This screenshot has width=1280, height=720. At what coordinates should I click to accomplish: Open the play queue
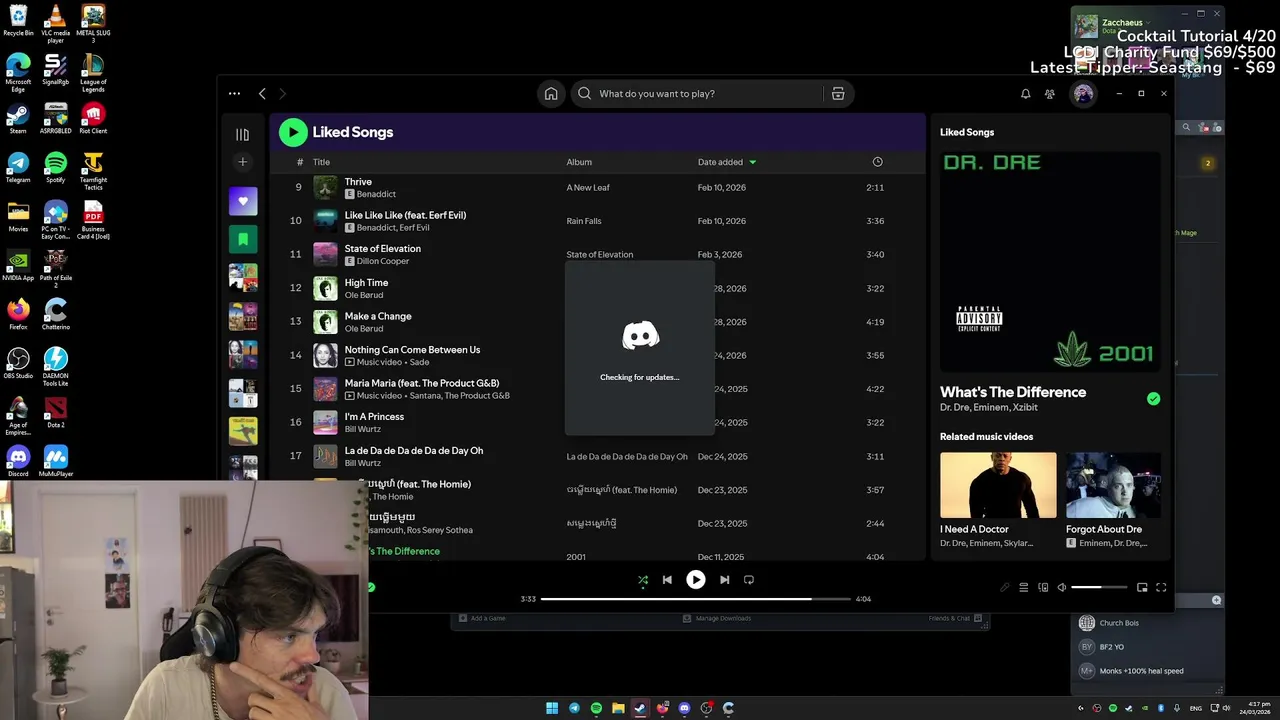click(1024, 588)
